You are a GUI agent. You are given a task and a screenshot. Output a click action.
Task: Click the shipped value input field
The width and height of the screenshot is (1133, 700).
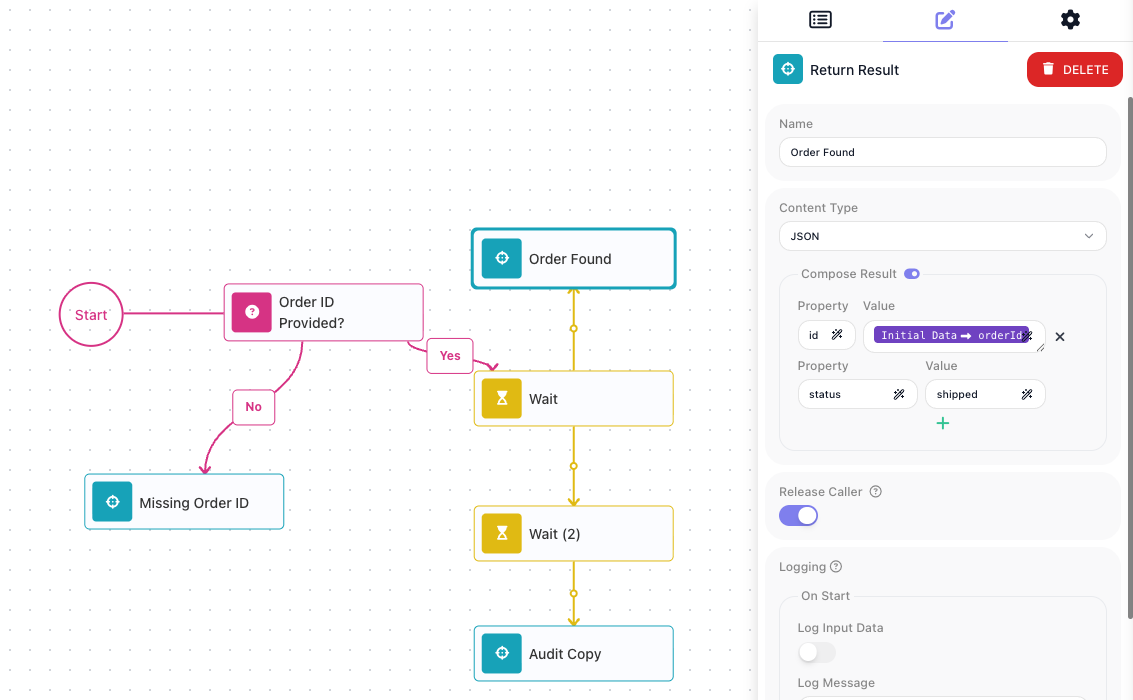[985, 394]
